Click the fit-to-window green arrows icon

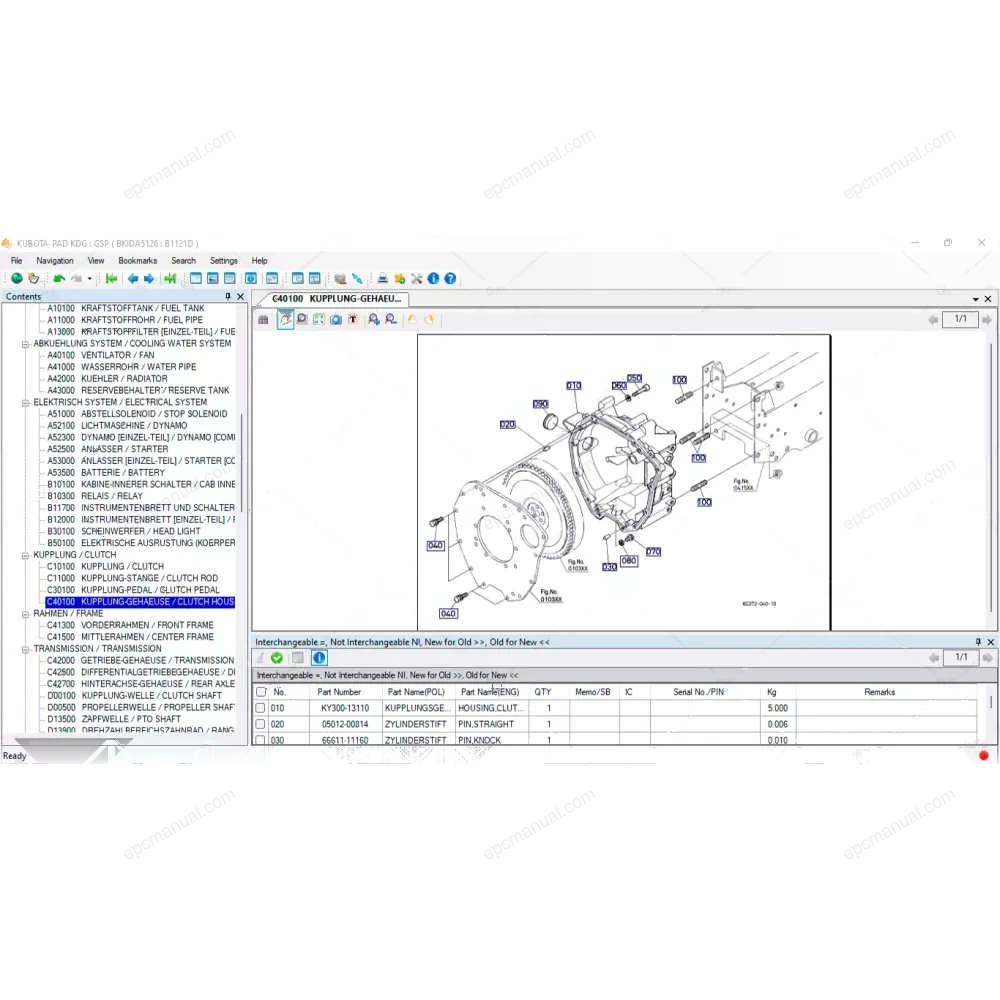pos(319,320)
